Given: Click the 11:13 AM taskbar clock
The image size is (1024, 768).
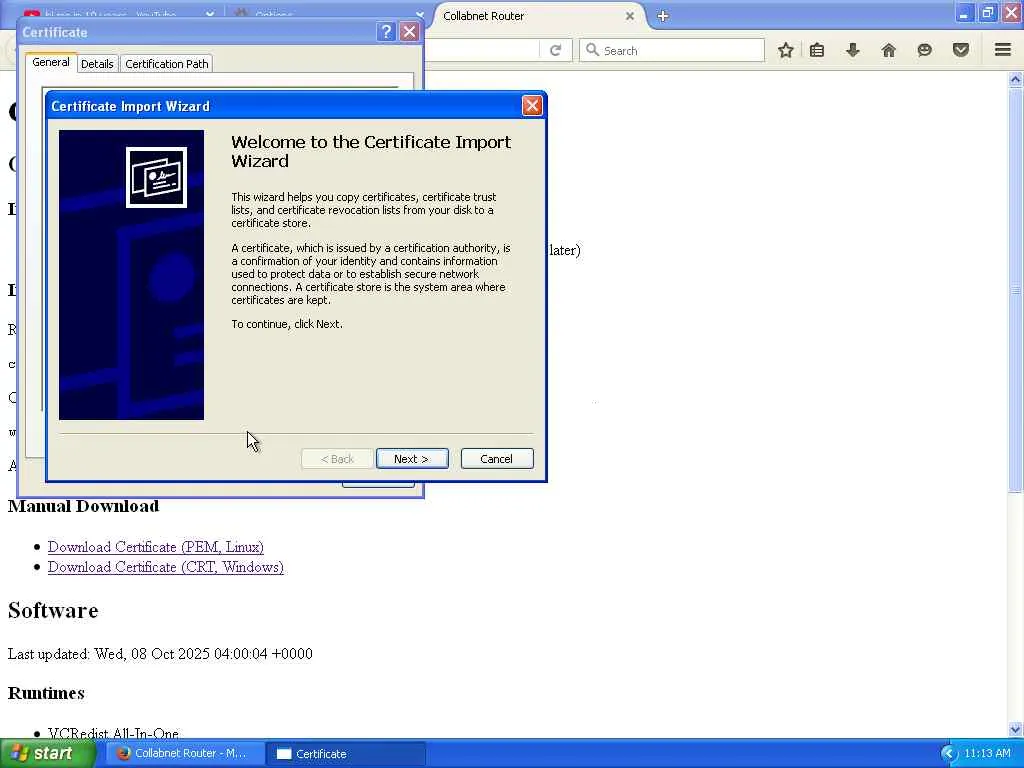Looking at the screenshot, I should pyautogui.click(x=987, y=754).
